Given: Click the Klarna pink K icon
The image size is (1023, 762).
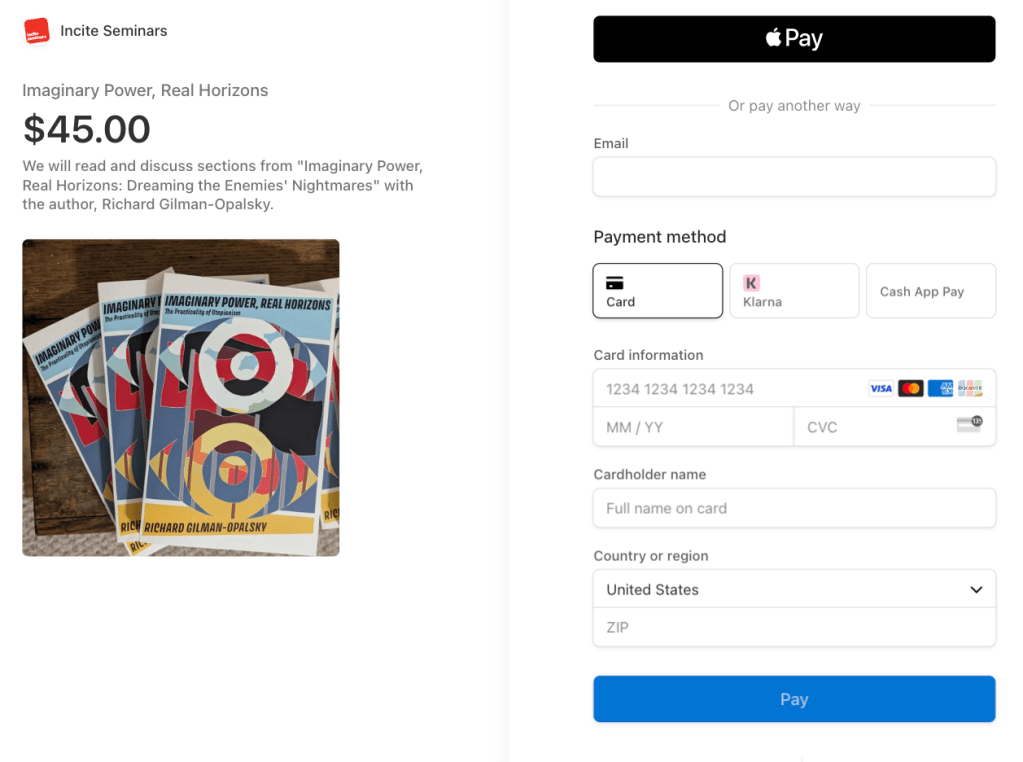Looking at the screenshot, I should [x=751, y=283].
